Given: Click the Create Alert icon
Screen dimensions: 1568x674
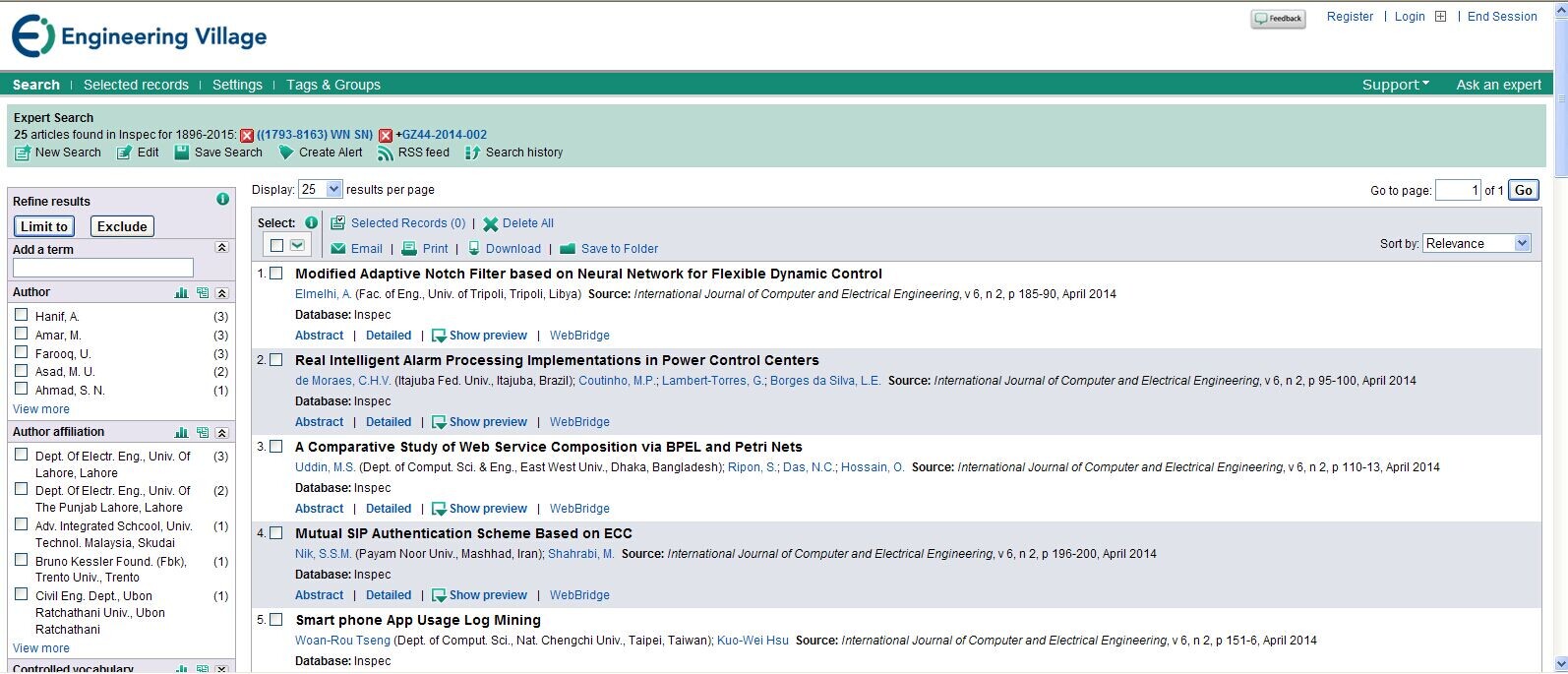Looking at the screenshot, I should [286, 153].
